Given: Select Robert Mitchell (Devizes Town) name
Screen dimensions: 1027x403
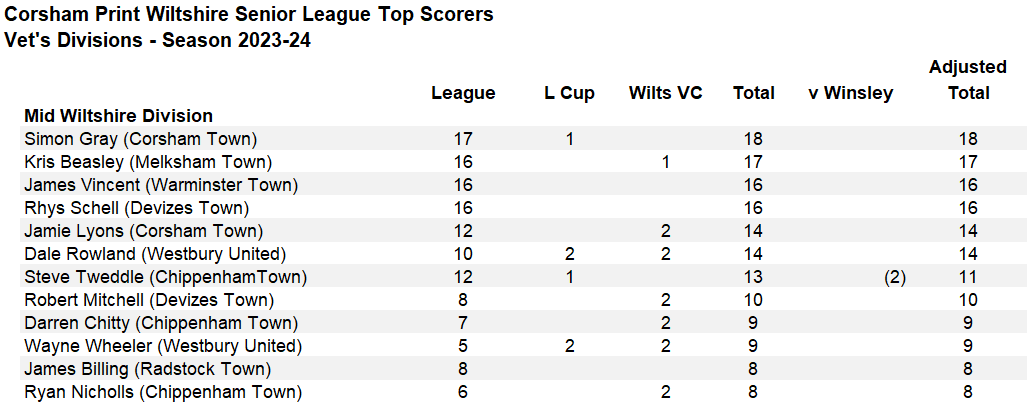Looking at the screenshot, I should click(x=148, y=300).
